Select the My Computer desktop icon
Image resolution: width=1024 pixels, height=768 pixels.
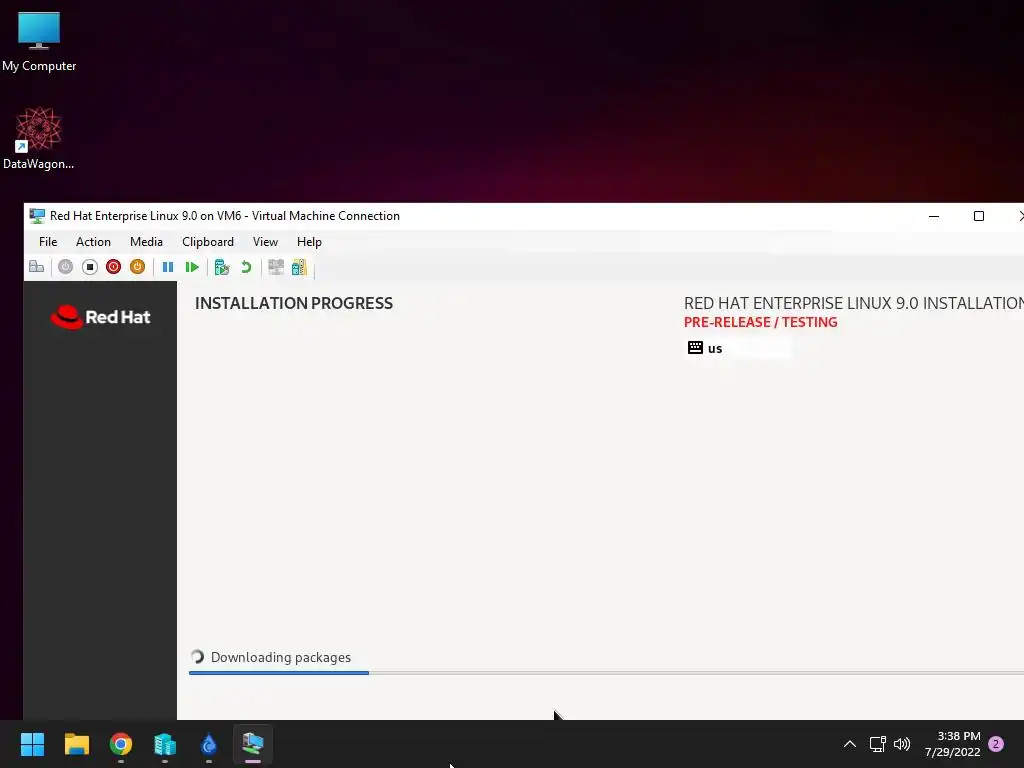coord(39,42)
